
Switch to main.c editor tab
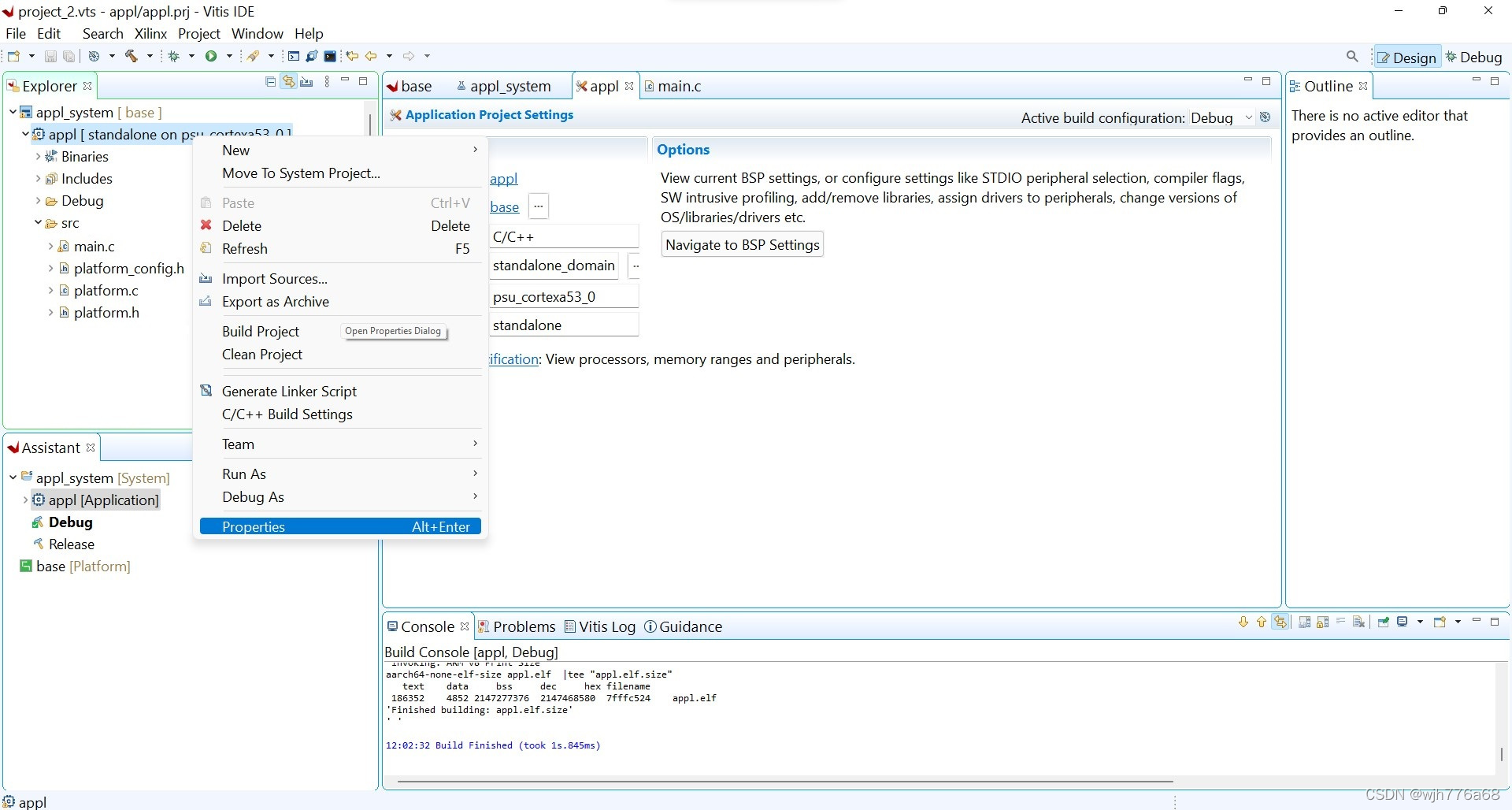click(672, 86)
